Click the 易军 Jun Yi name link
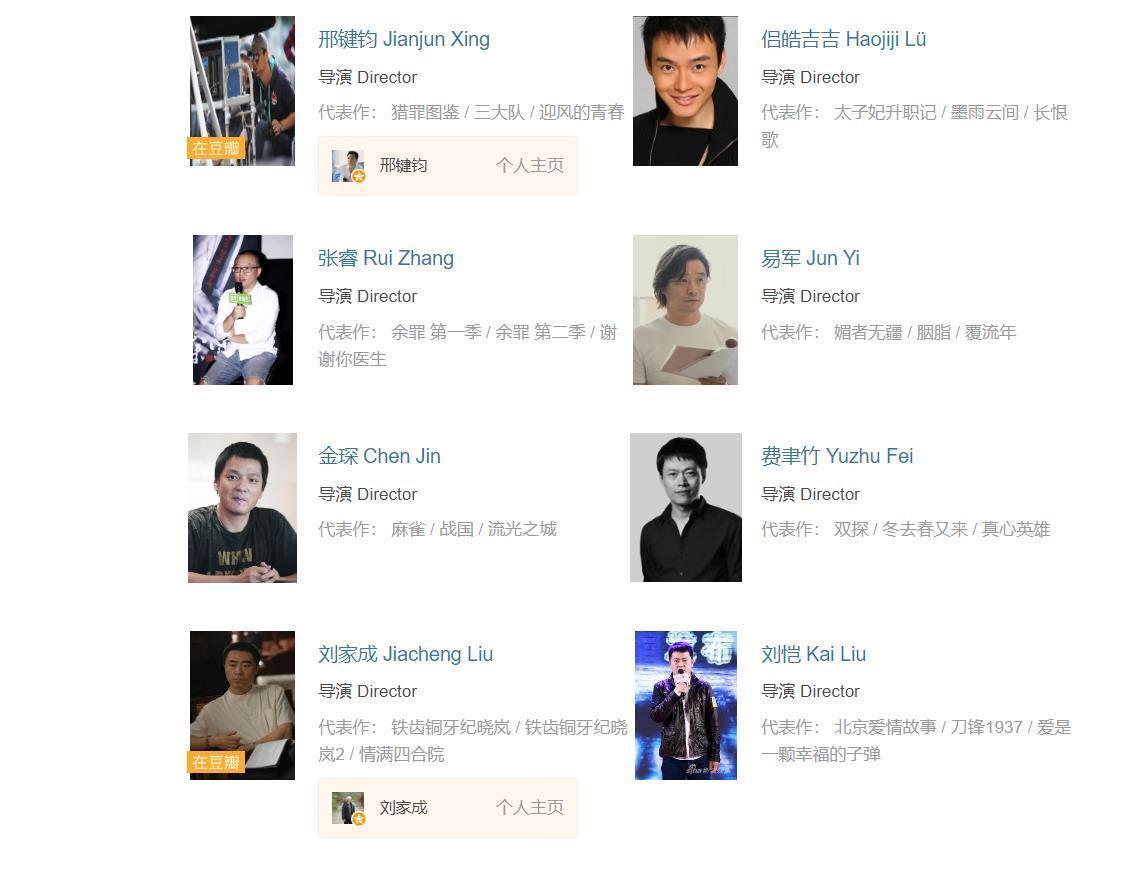This screenshot has height=874, width=1142. (x=810, y=259)
